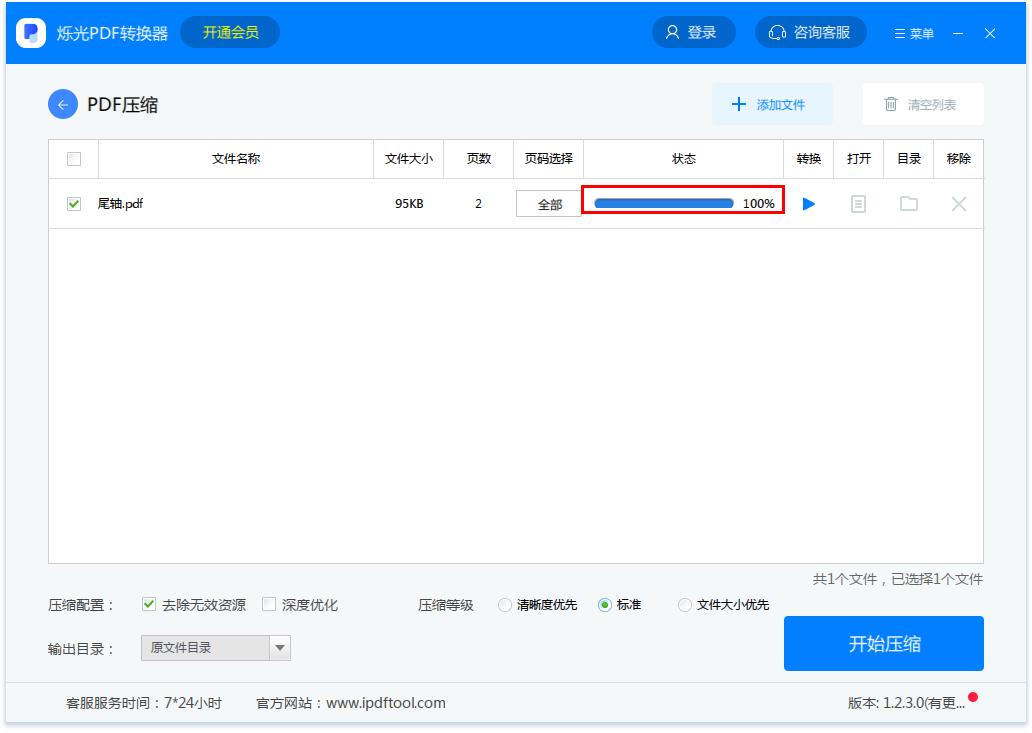Remove 尾轴.pdf using the X icon

(x=958, y=203)
